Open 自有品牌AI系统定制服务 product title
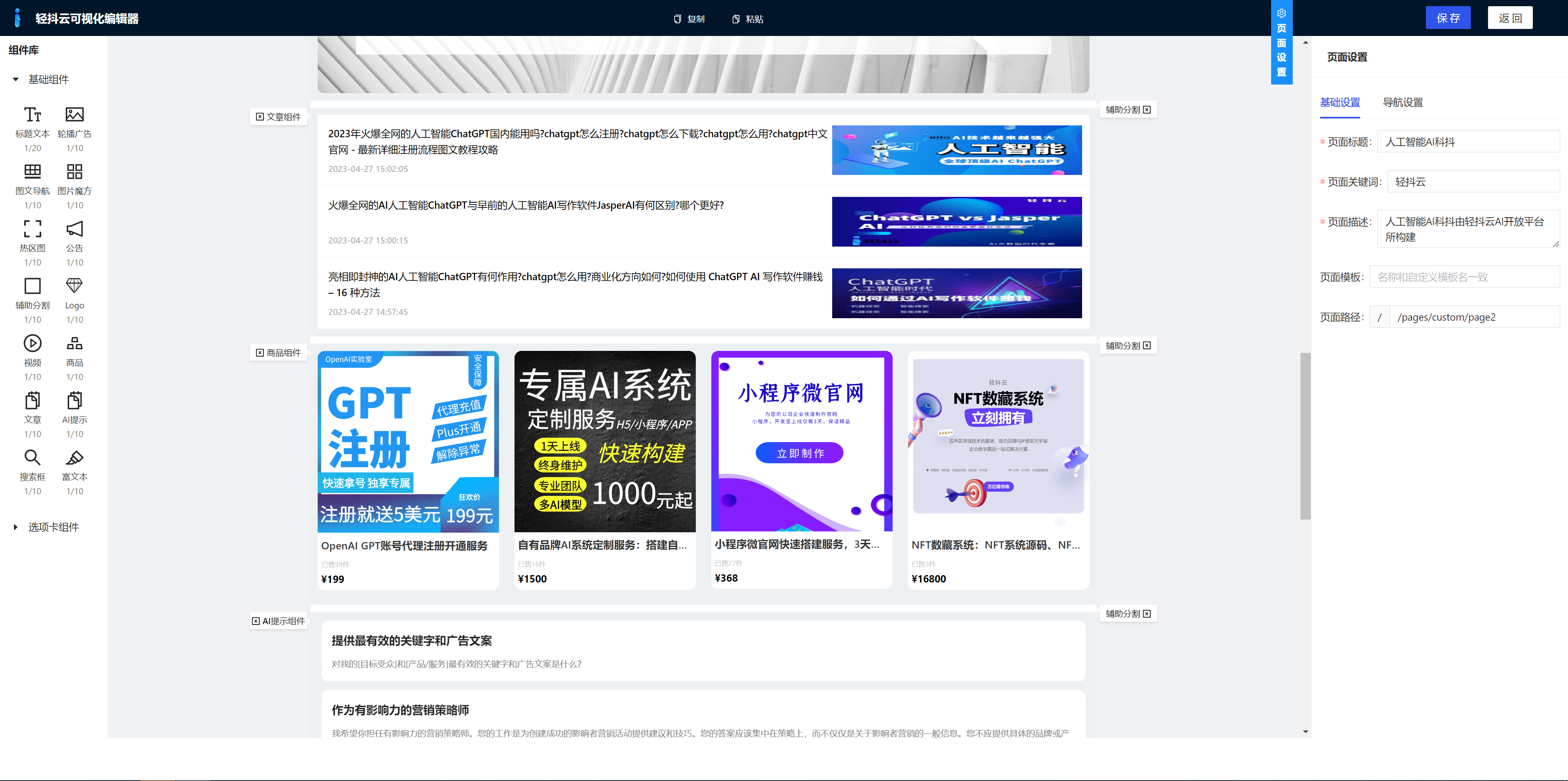This screenshot has width=1568, height=781. pyautogui.click(x=602, y=545)
